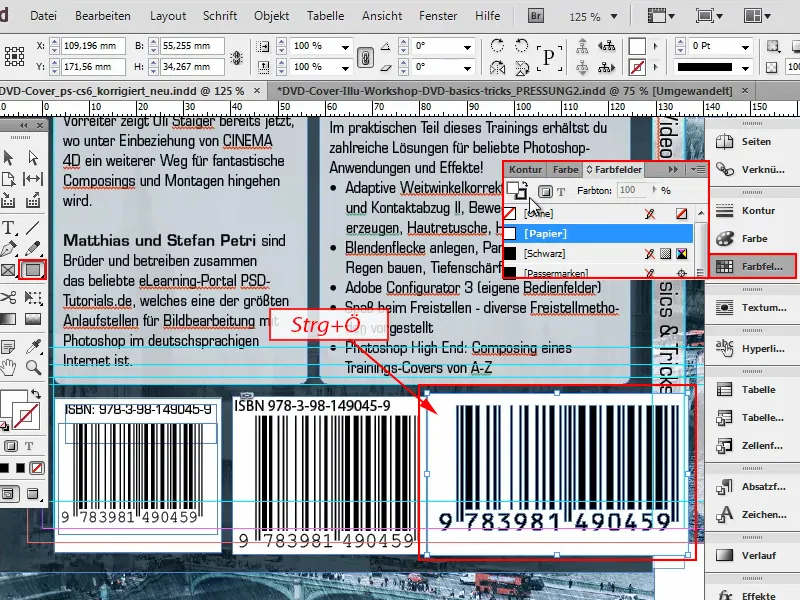
Task: Open the Objekt menu
Action: pyautogui.click(x=271, y=16)
